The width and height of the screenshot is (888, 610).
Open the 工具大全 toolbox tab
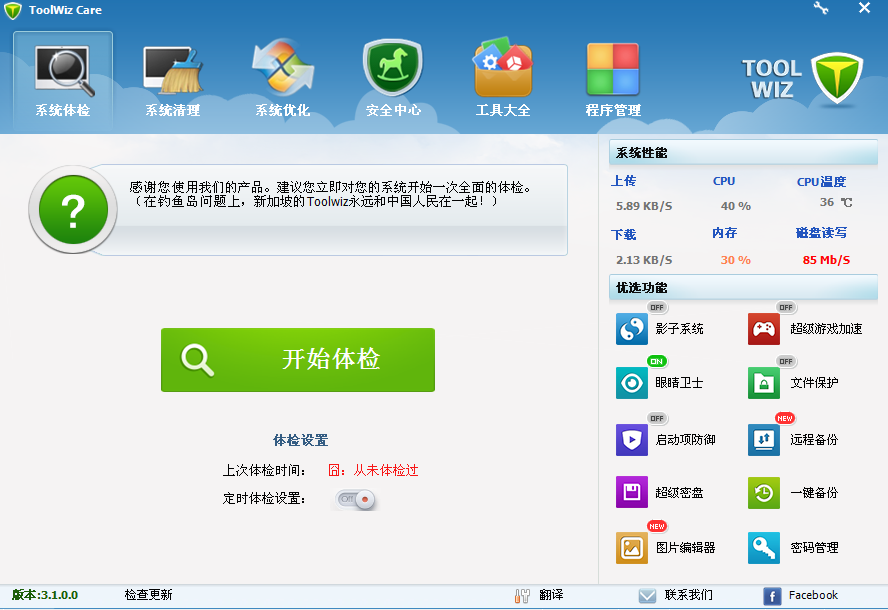click(503, 80)
